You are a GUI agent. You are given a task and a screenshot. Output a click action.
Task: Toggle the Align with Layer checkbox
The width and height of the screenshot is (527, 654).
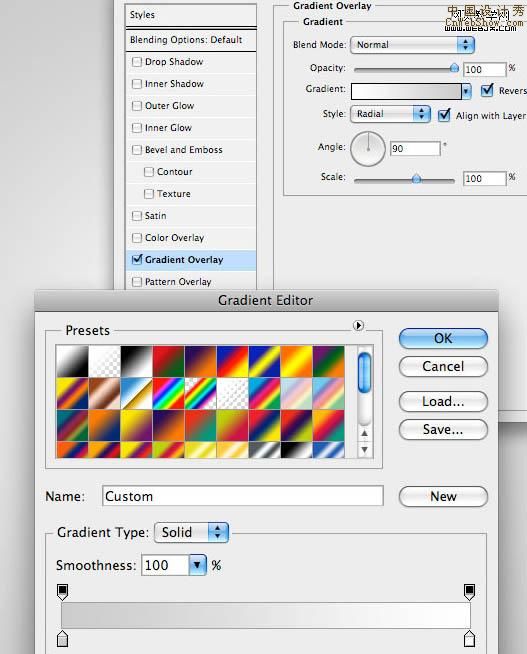pyautogui.click(x=444, y=115)
